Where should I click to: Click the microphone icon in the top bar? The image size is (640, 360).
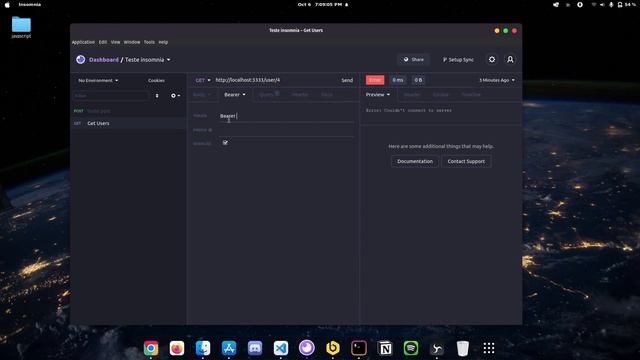click(x=611, y=5)
